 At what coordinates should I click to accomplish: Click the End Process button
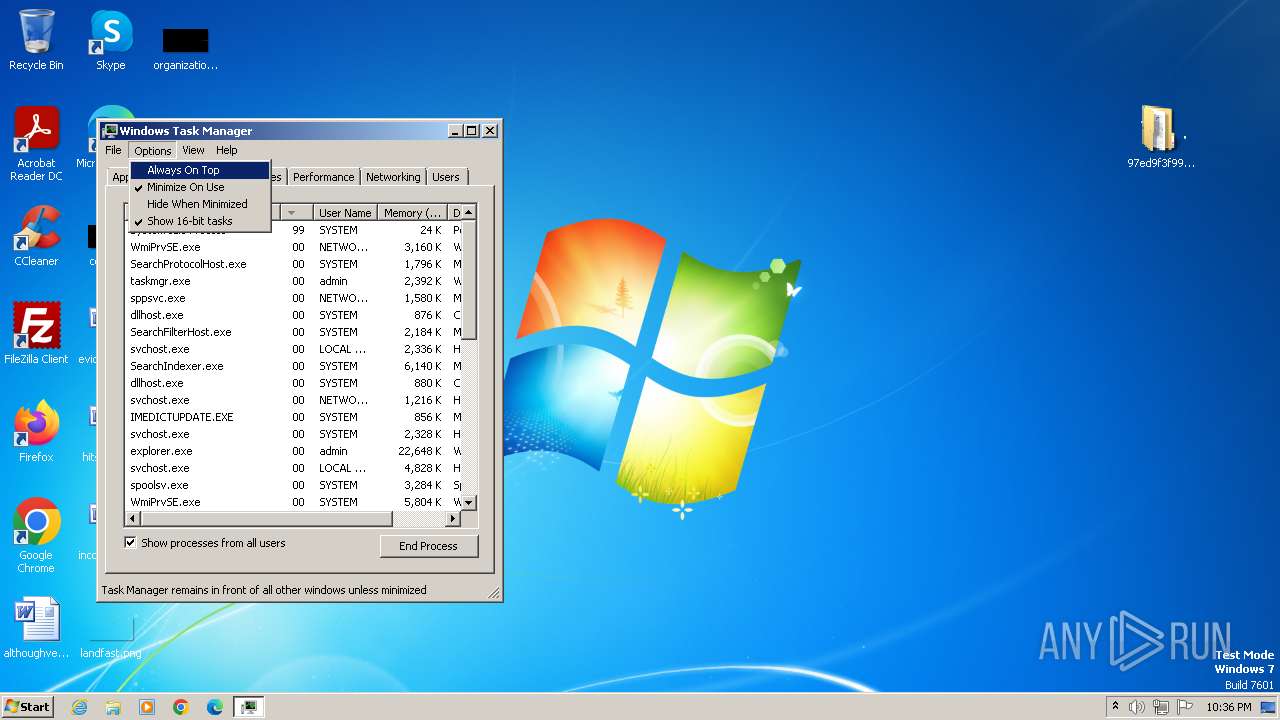pyautogui.click(x=428, y=546)
